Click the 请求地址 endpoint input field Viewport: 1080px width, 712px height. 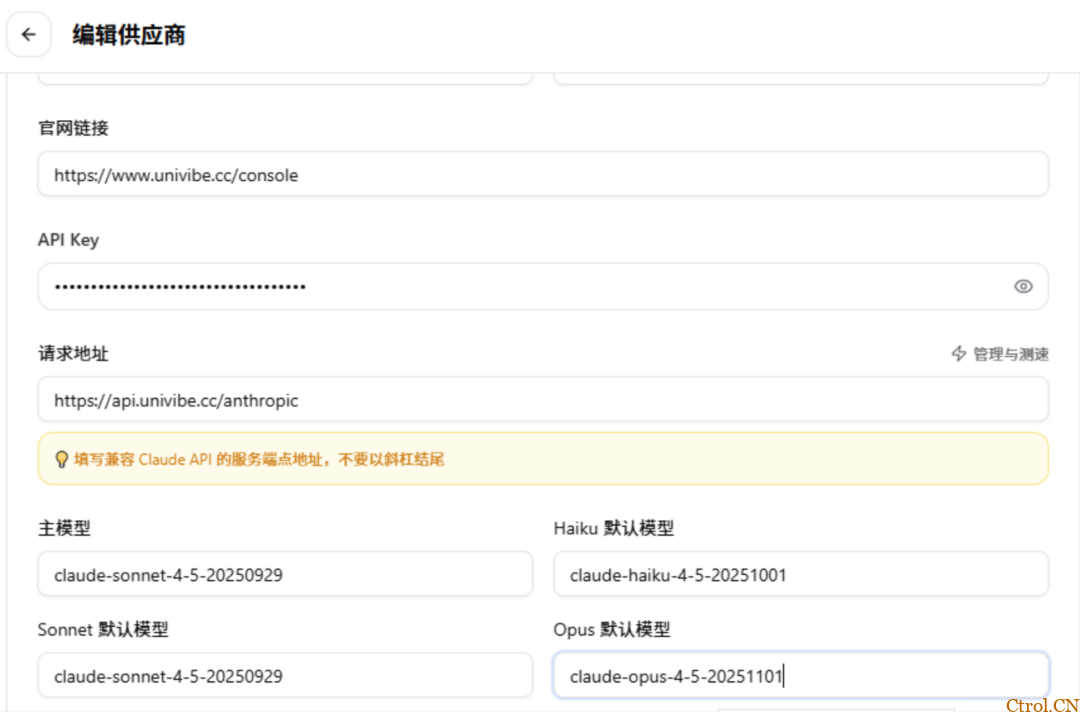[543, 399]
